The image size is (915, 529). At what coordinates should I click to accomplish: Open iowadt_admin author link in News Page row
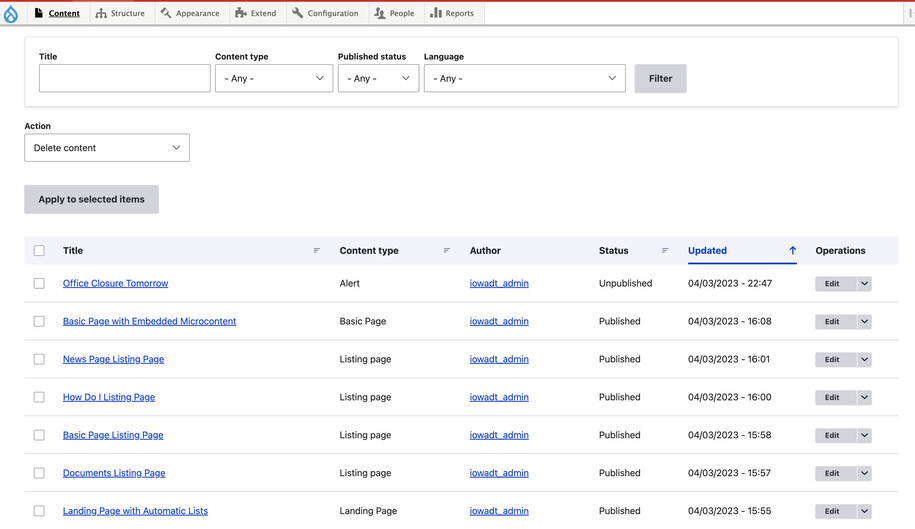coord(499,359)
